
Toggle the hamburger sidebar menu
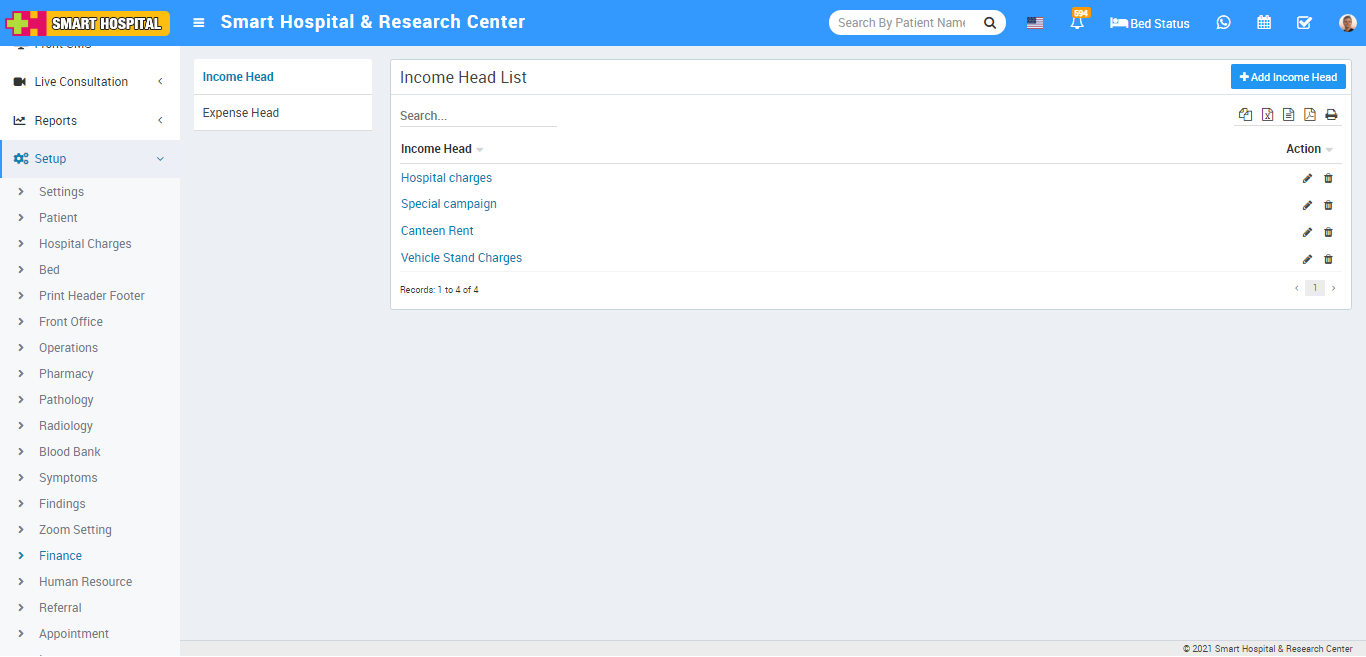click(199, 23)
